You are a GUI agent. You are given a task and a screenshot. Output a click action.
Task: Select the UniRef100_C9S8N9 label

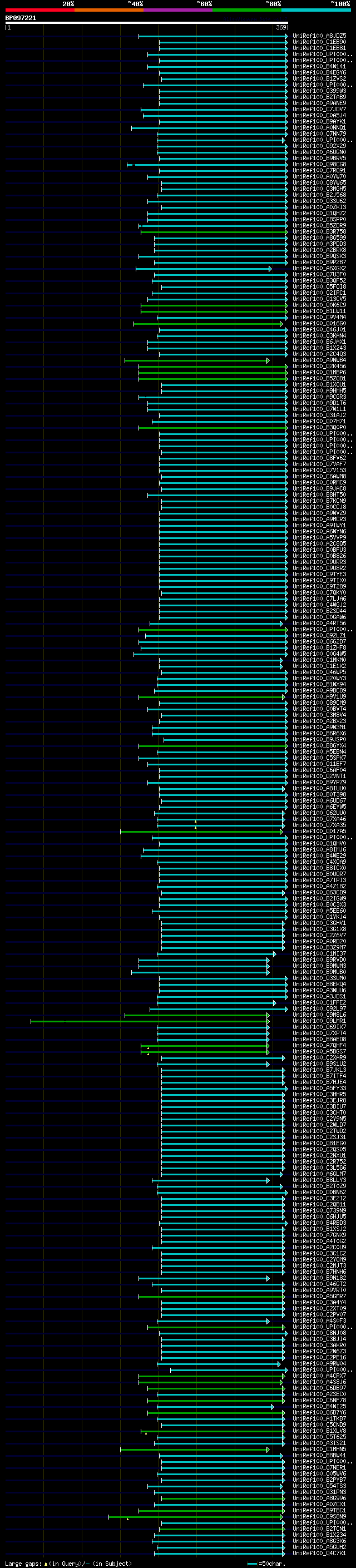(319, 1516)
